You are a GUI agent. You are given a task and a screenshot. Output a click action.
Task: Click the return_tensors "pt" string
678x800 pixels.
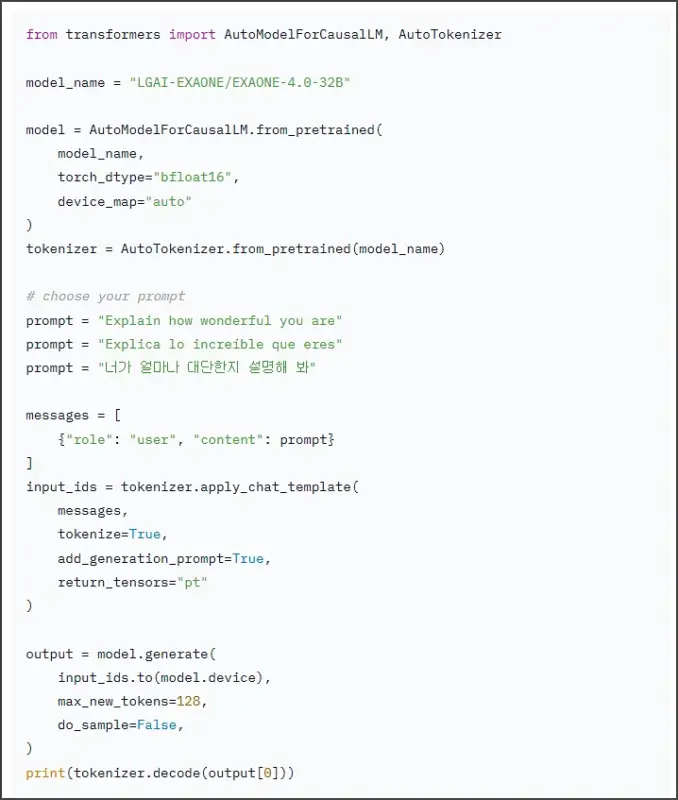point(192,582)
